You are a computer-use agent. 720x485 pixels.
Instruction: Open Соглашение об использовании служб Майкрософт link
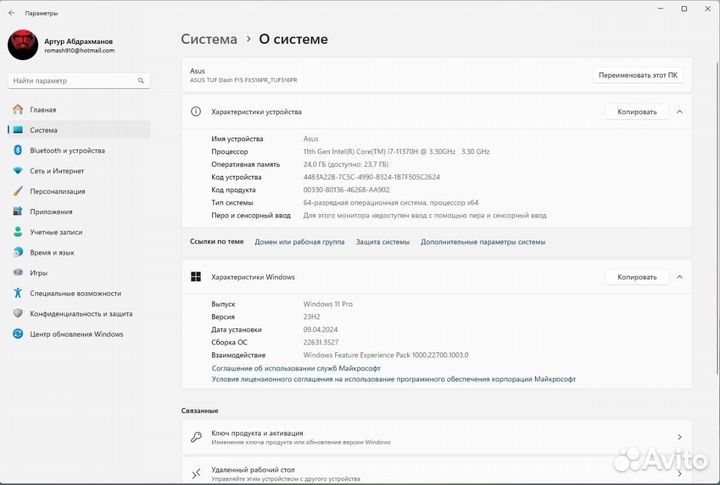point(296,368)
